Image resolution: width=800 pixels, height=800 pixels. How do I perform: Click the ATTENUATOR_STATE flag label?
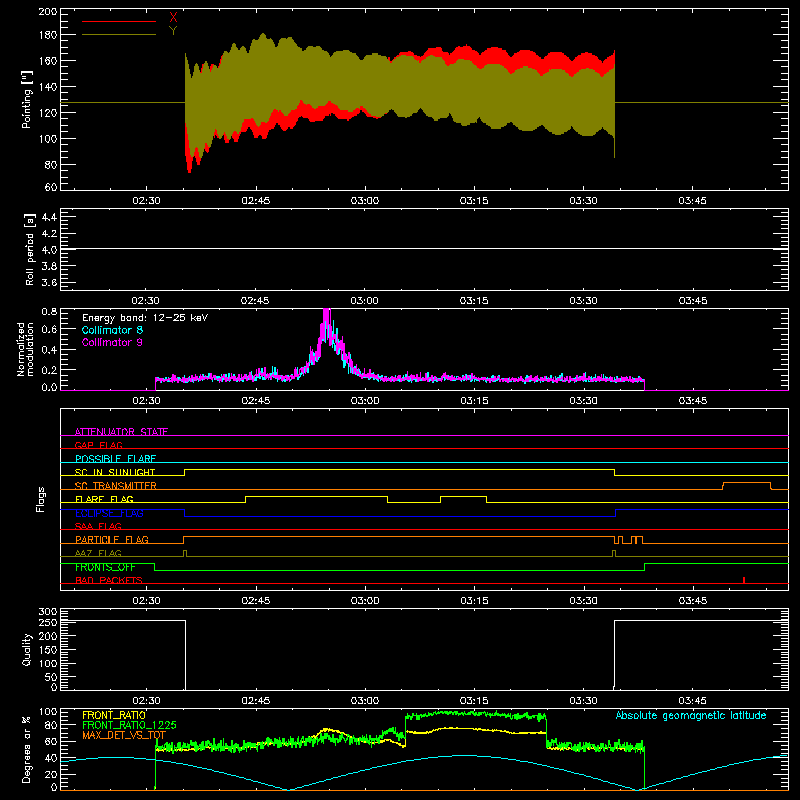(121, 432)
